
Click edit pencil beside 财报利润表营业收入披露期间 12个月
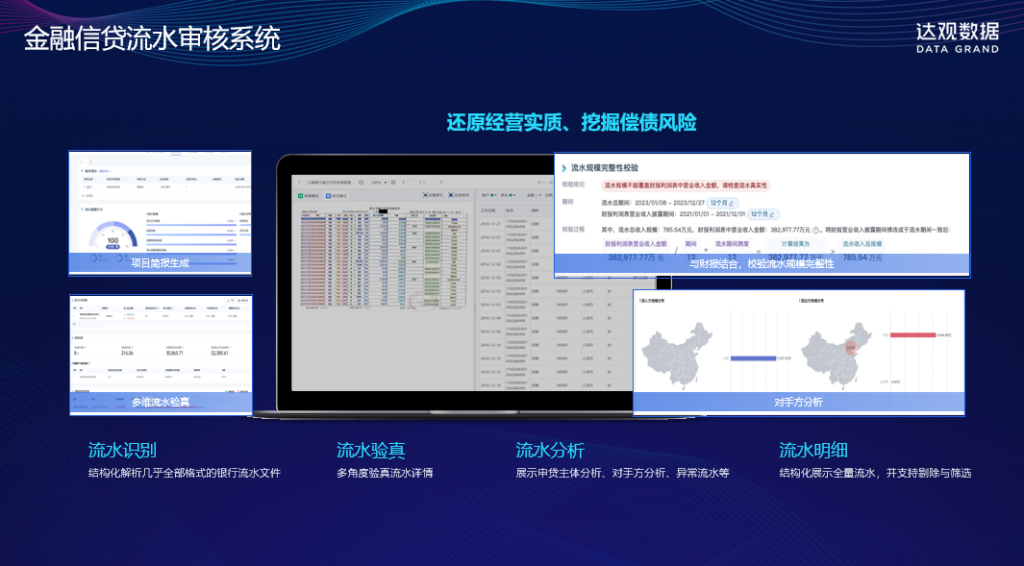tap(774, 214)
